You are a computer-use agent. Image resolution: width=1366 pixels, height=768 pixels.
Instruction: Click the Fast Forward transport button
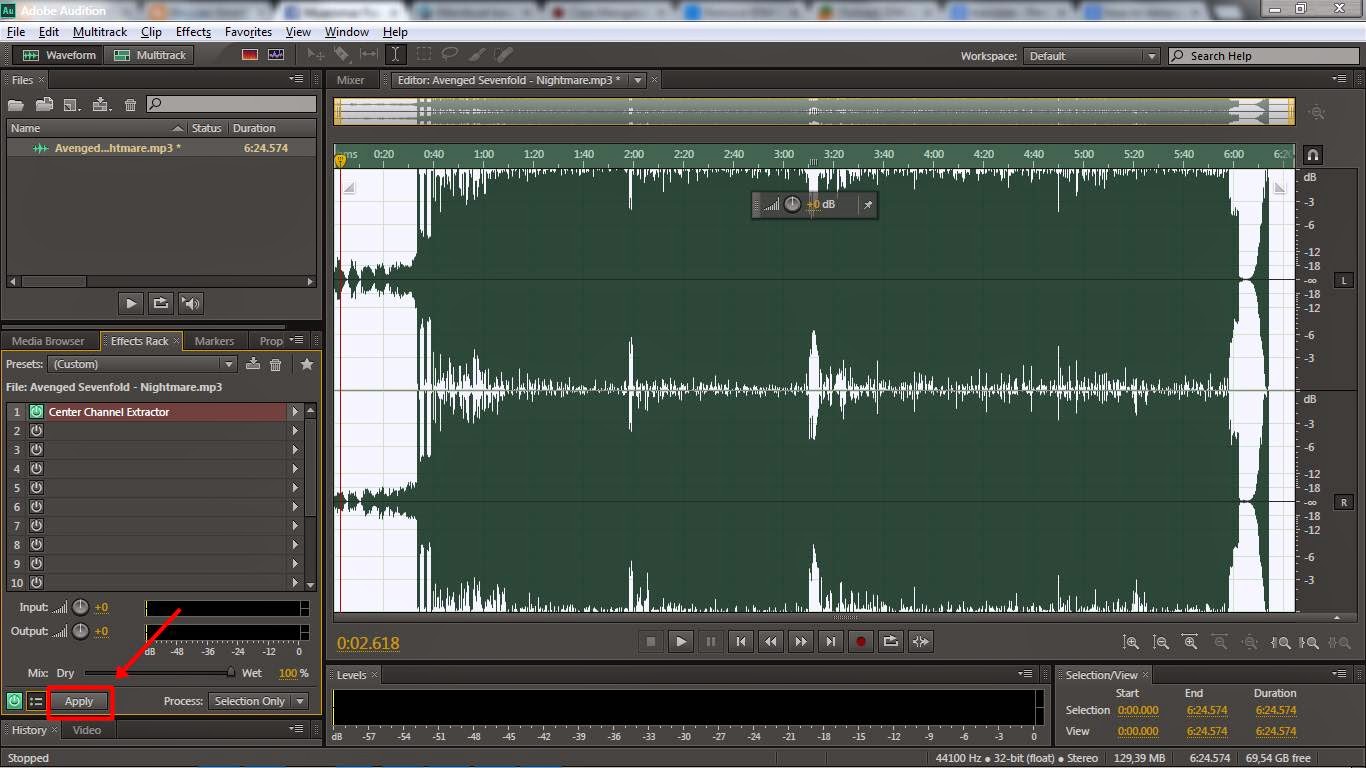point(800,642)
